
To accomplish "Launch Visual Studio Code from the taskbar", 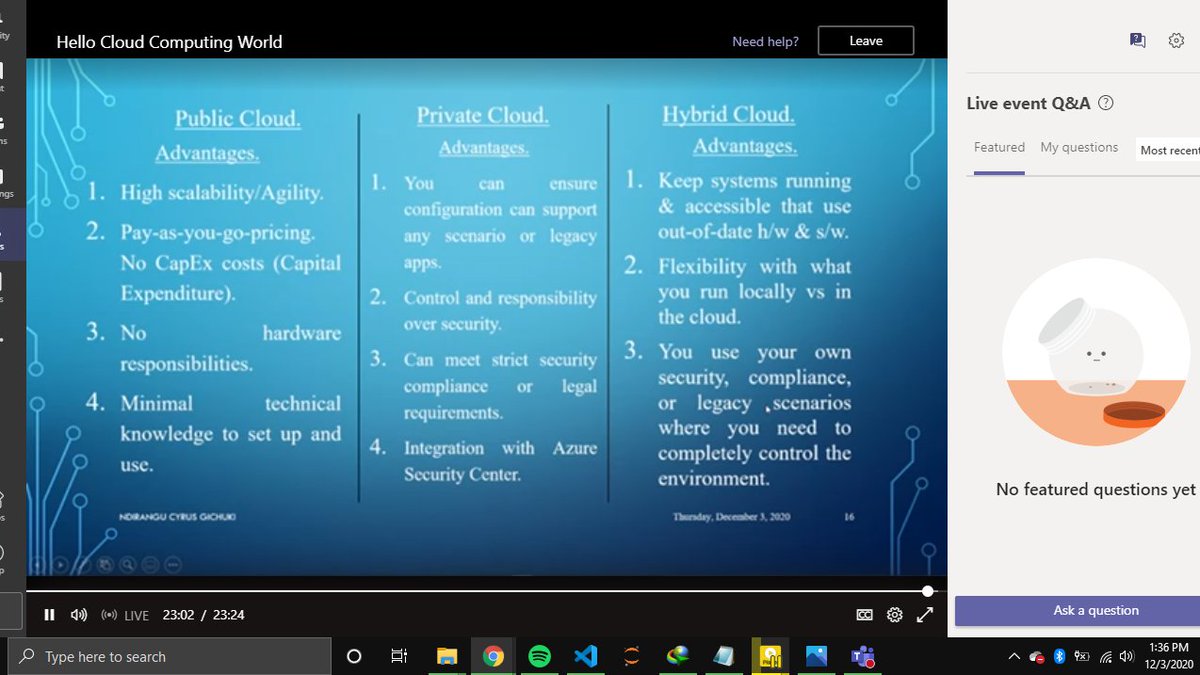I will tap(585, 657).
